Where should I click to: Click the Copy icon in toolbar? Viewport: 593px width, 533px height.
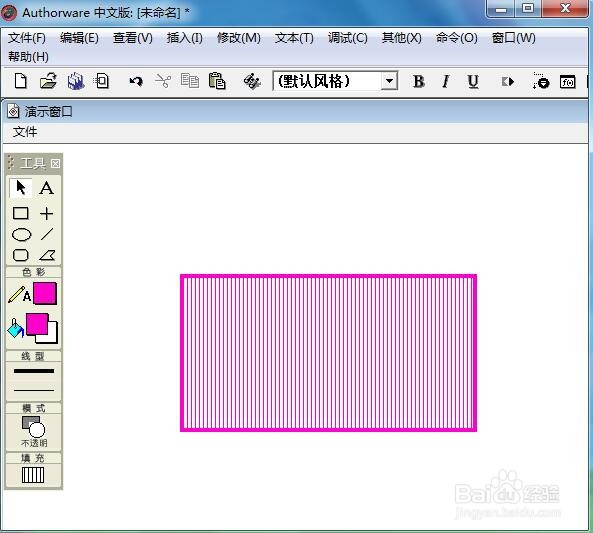(189, 81)
